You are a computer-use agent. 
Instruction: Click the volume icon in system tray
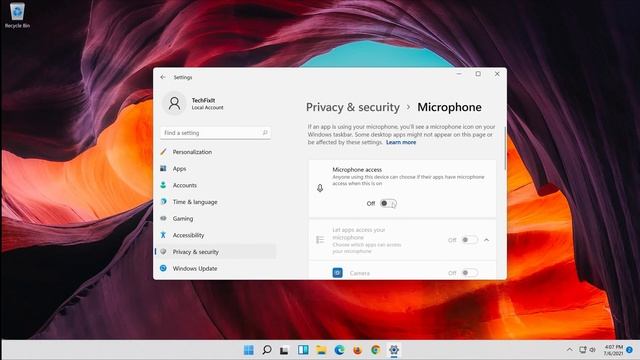coord(593,350)
